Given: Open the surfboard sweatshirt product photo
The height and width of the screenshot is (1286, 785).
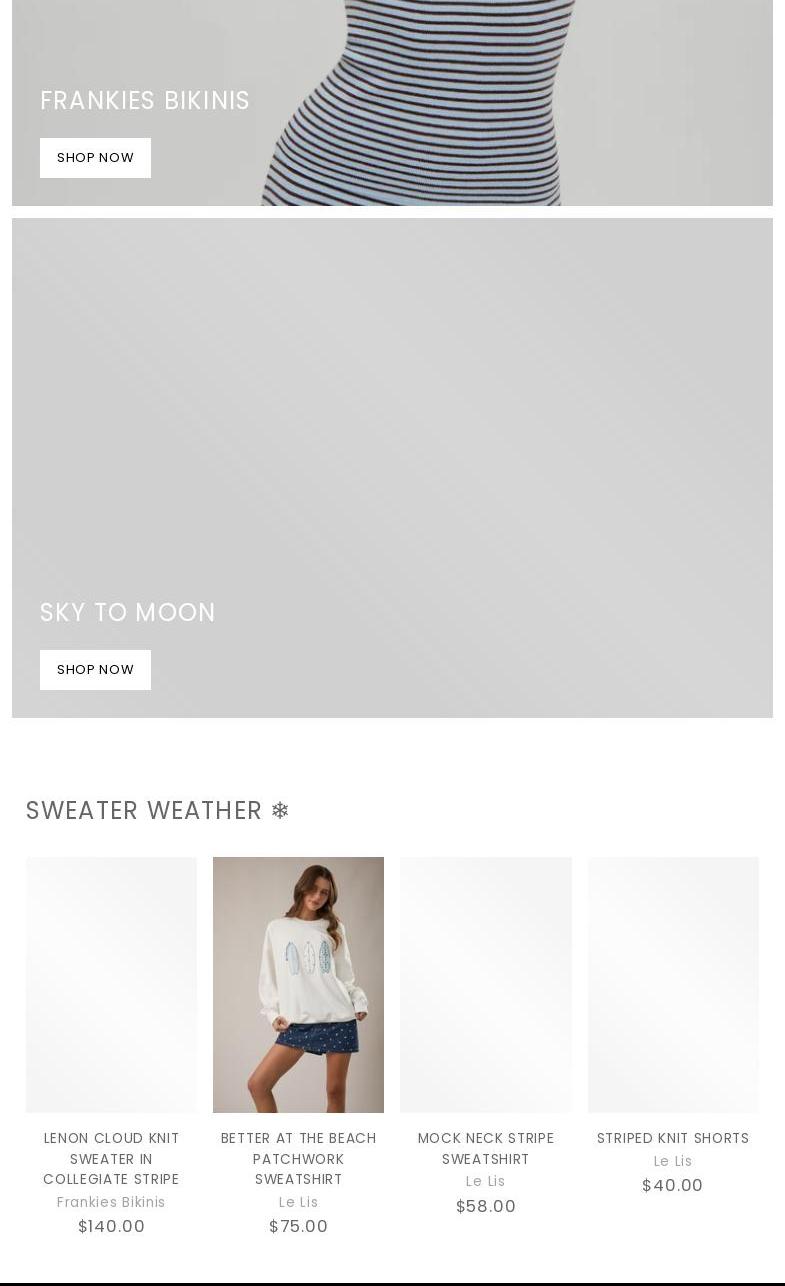Looking at the screenshot, I should tap(298, 985).
